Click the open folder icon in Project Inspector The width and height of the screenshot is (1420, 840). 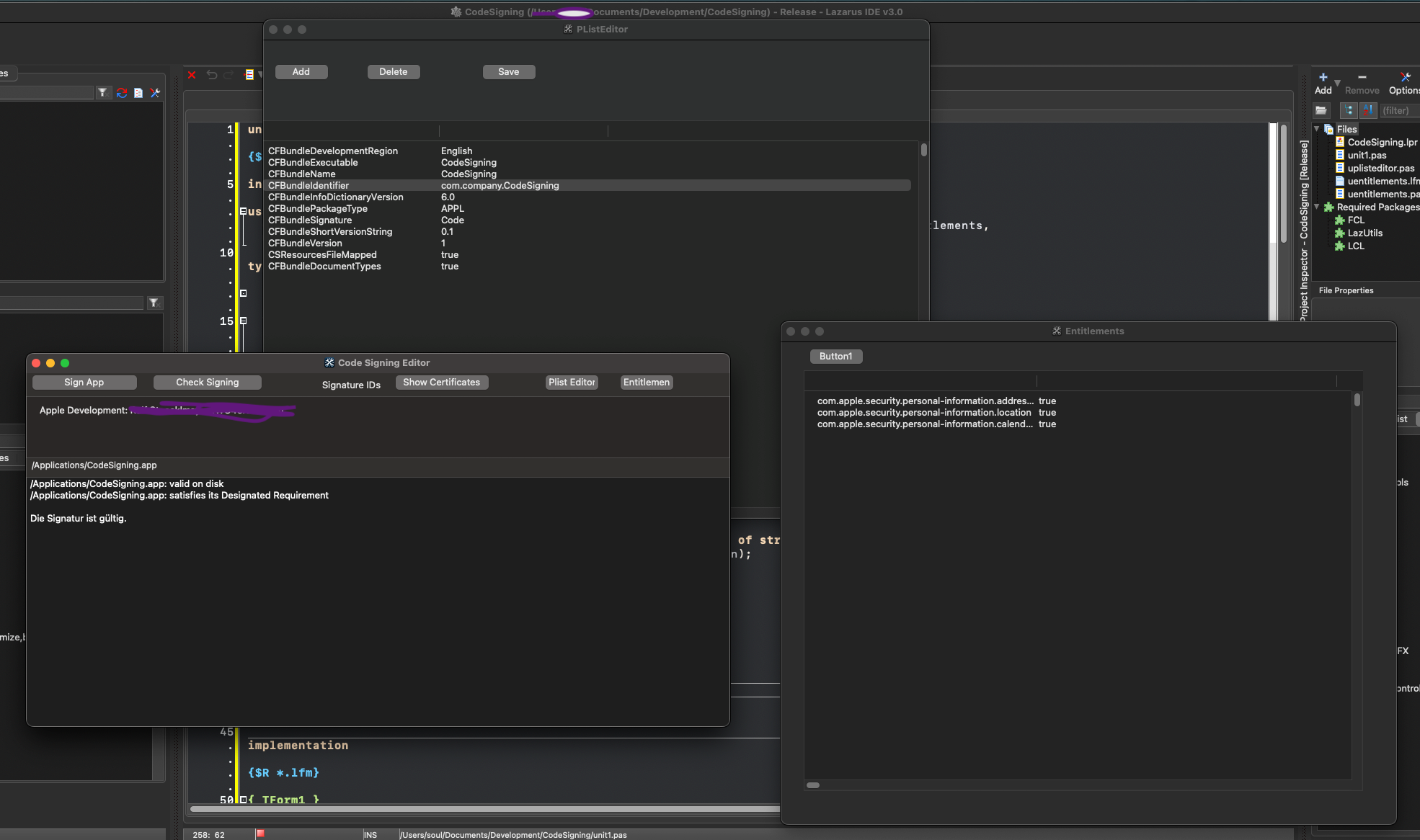1321,110
